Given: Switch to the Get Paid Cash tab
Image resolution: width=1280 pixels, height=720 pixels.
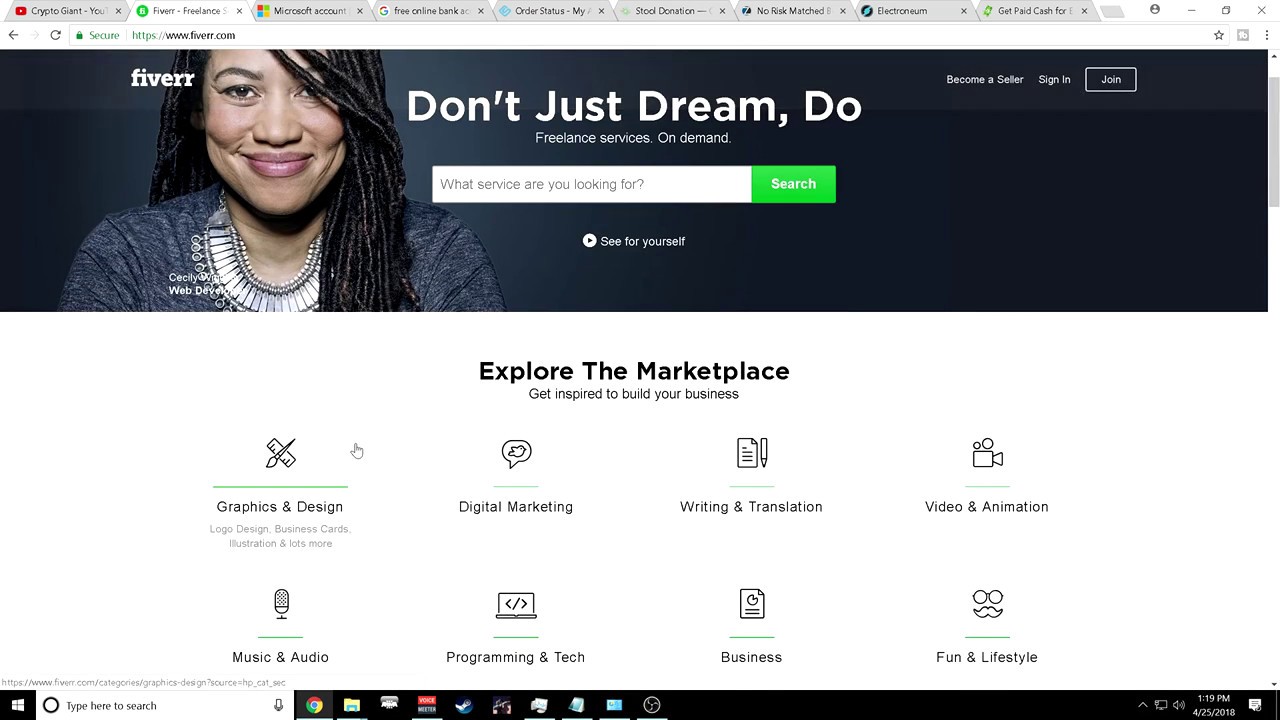Looking at the screenshot, I should (1034, 11).
